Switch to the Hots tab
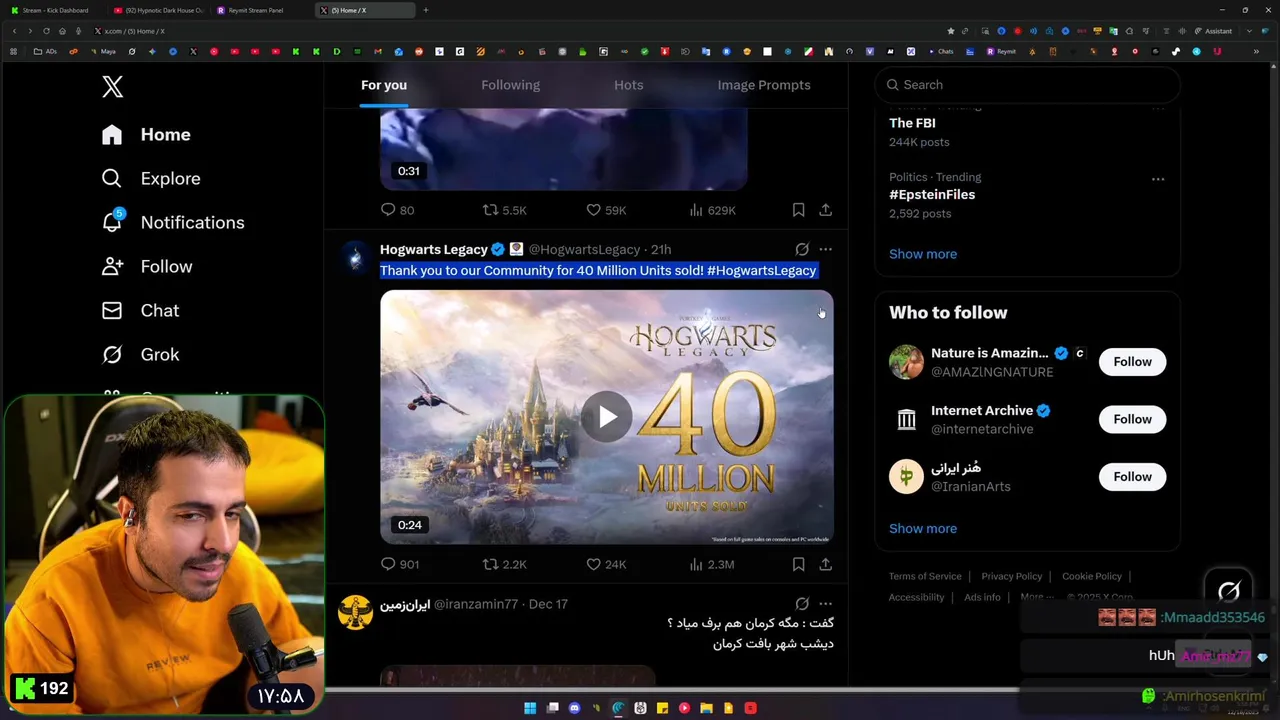The image size is (1280, 720). (x=629, y=85)
